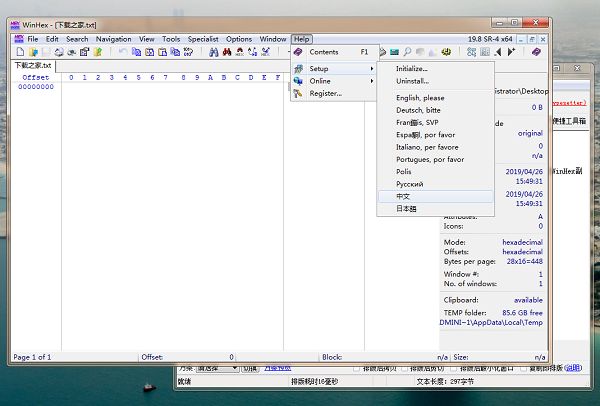Choose 中文 from the language list

(x=404, y=197)
